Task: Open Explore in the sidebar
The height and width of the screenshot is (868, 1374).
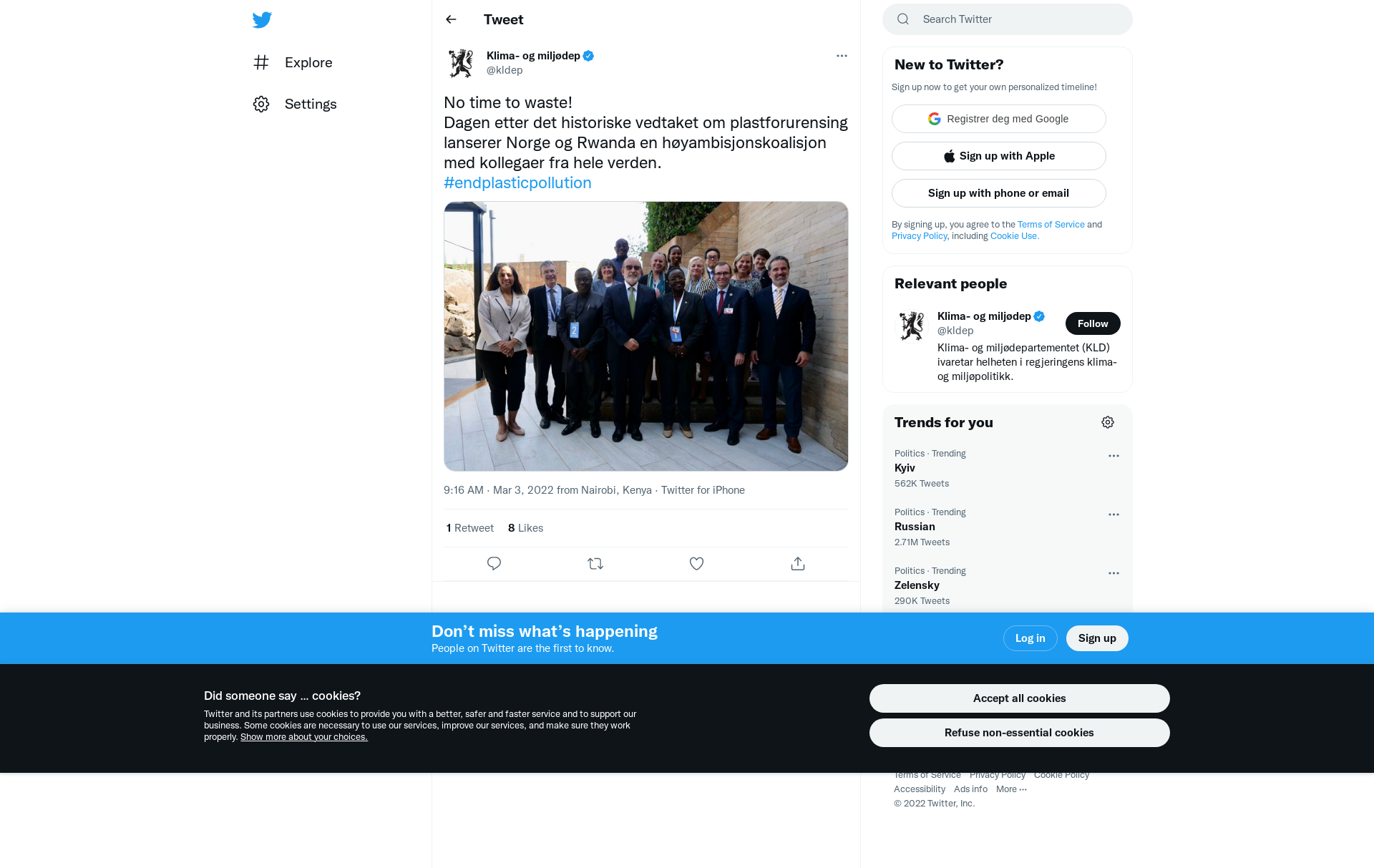Action: (x=308, y=62)
